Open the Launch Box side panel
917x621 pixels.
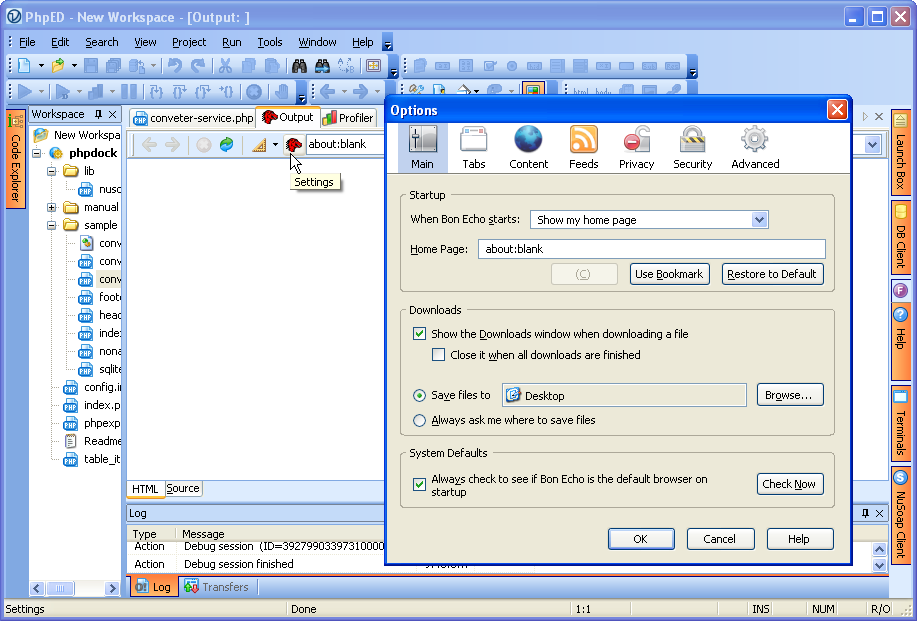[x=901, y=151]
